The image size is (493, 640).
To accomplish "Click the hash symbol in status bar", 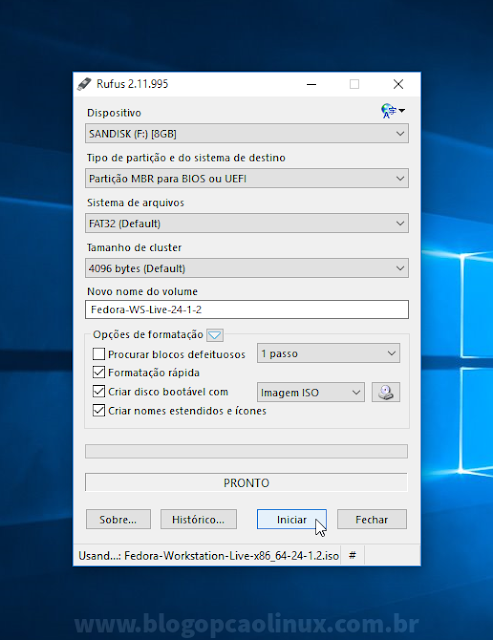I will [x=353, y=555].
